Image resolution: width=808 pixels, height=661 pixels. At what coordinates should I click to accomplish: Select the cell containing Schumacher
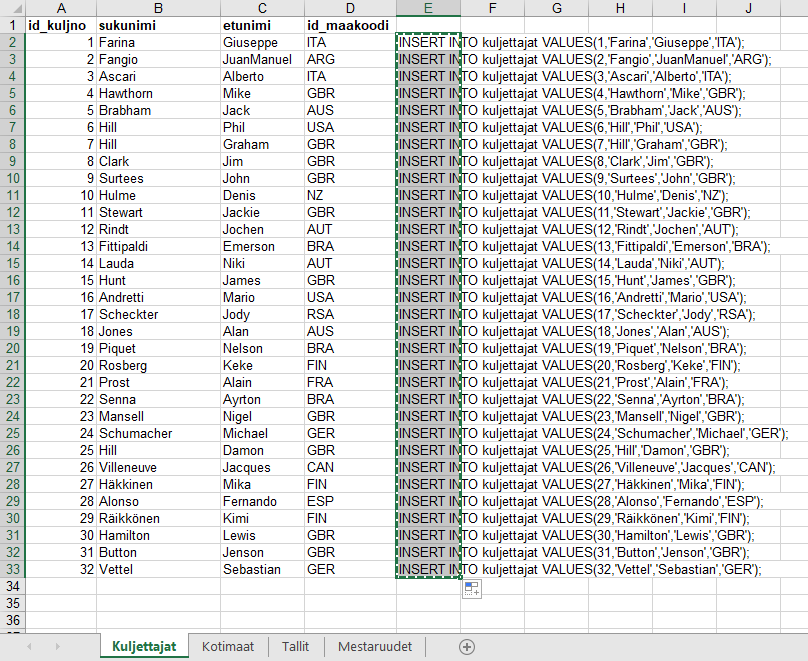pos(157,434)
